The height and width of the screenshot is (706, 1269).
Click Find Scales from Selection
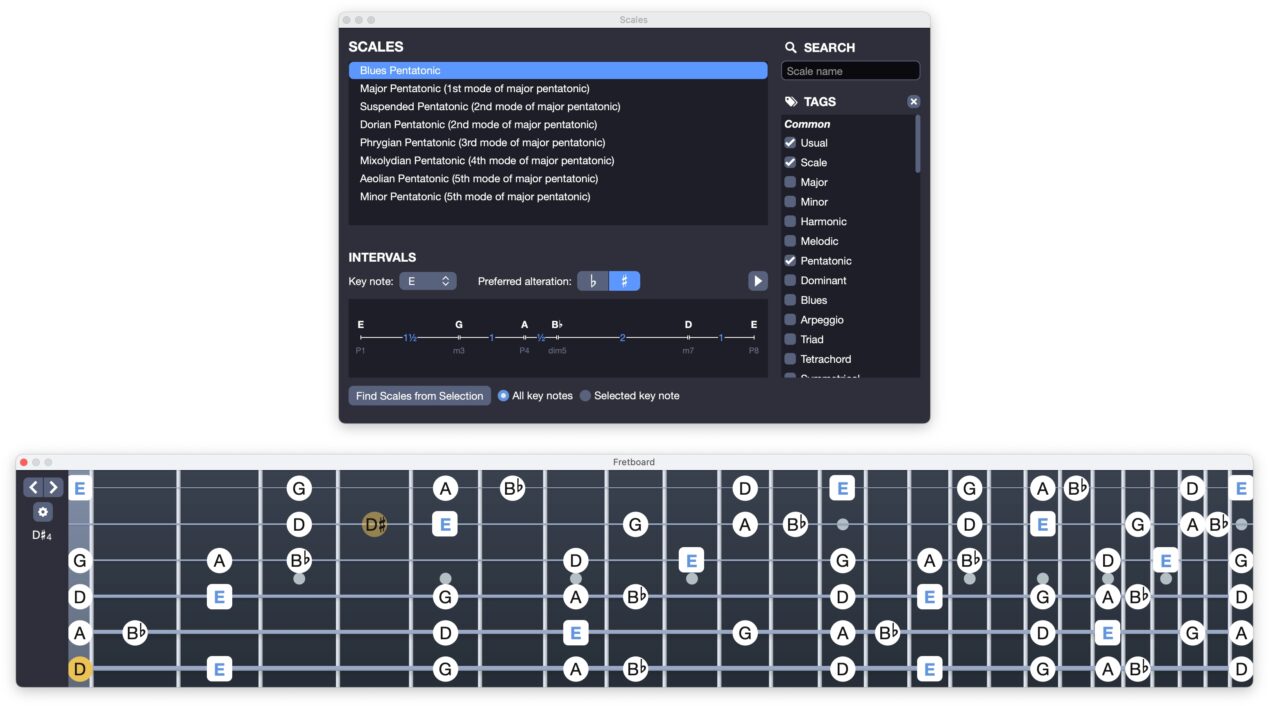click(419, 395)
